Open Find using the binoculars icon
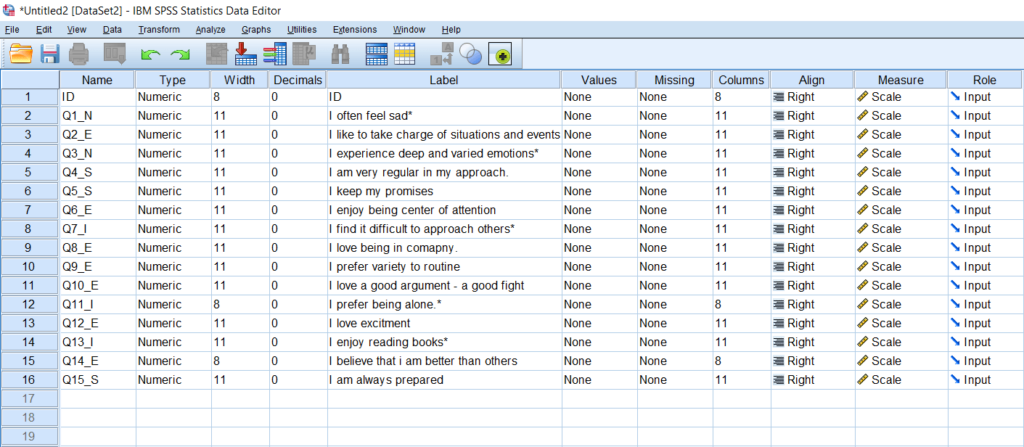This screenshot has height=447, width=1024. pyautogui.click(x=340, y=53)
